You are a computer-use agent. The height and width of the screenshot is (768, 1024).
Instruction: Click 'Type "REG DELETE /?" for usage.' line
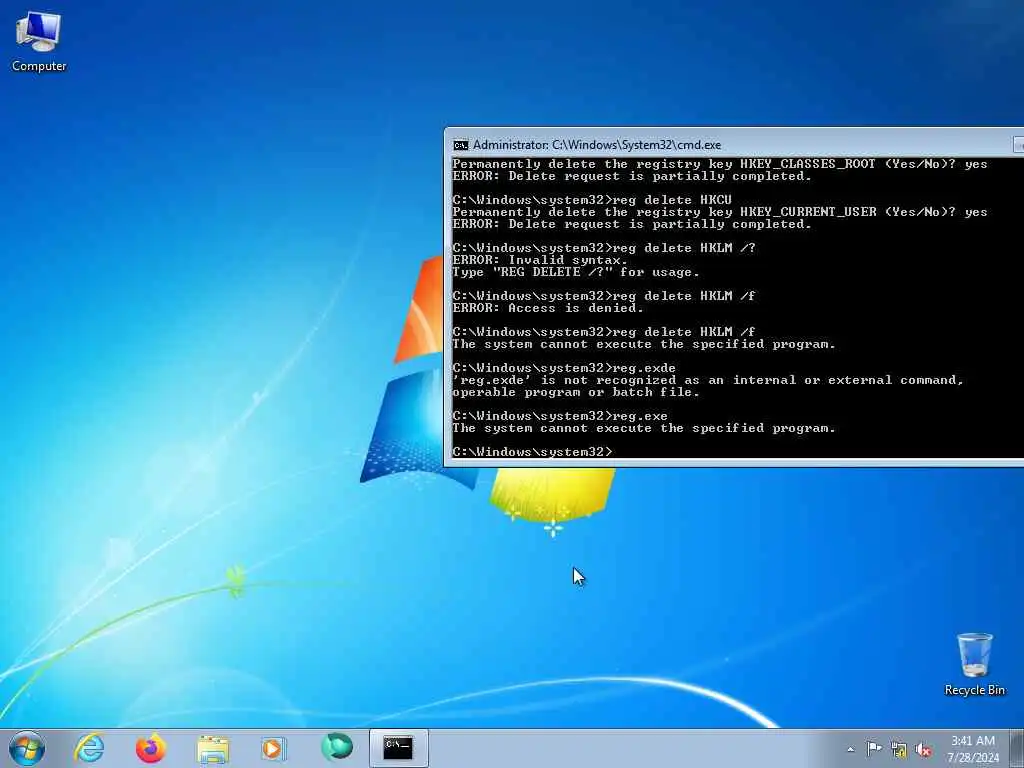(x=575, y=272)
